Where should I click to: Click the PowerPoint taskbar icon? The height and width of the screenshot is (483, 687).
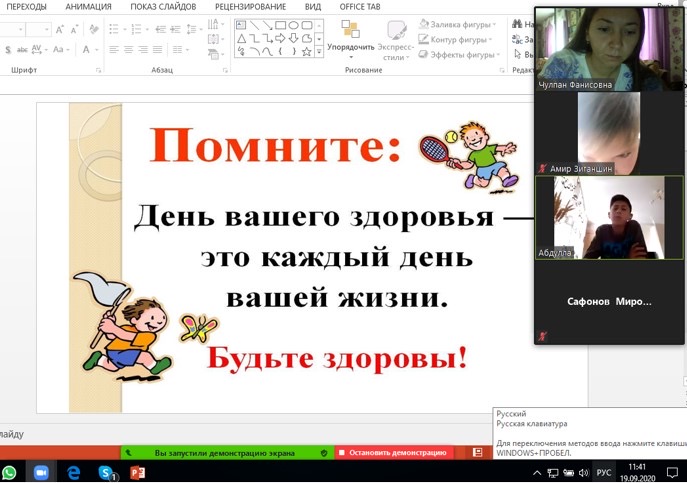click(138, 472)
